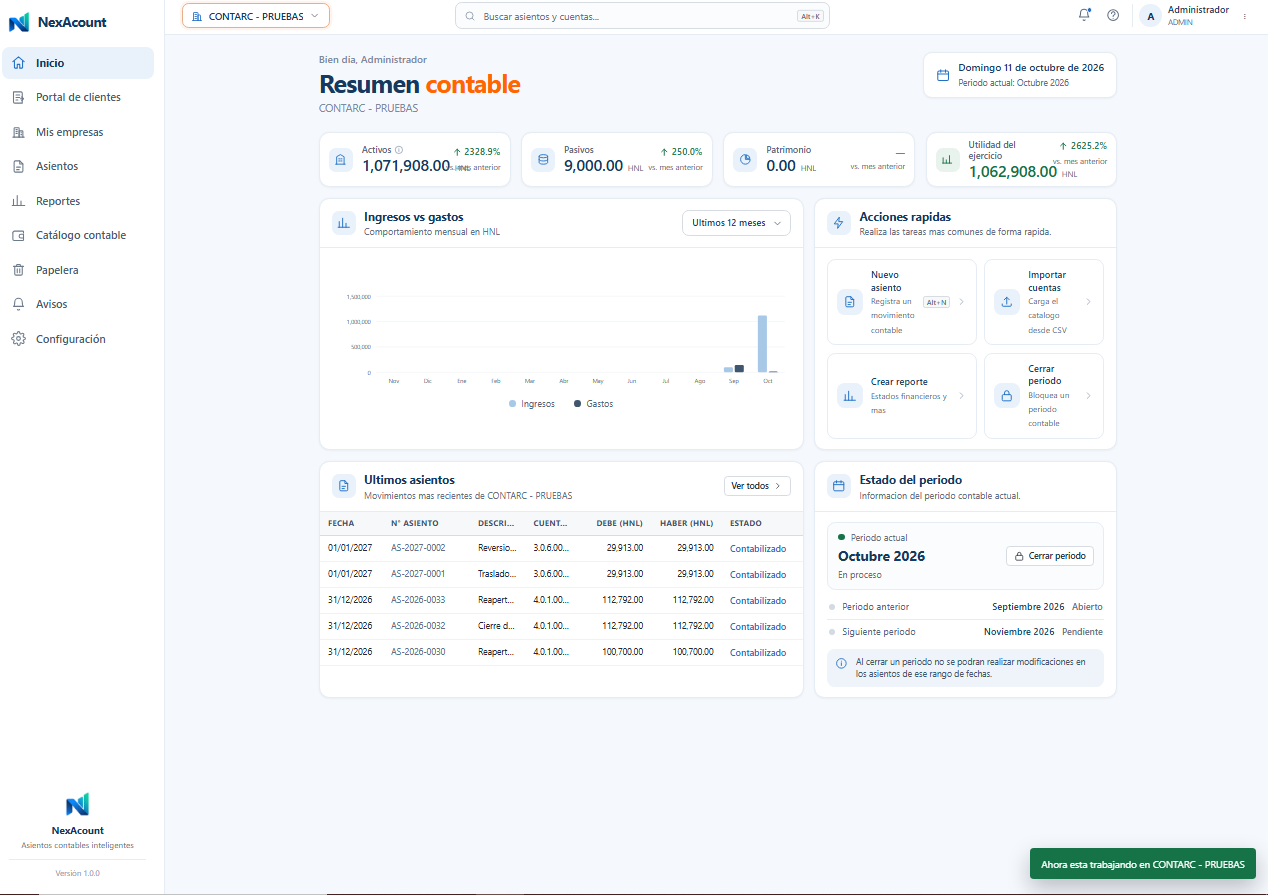Click the Papelera trash icon
Image resolution: width=1268 pixels, height=895 pixels.
(18, 270)
